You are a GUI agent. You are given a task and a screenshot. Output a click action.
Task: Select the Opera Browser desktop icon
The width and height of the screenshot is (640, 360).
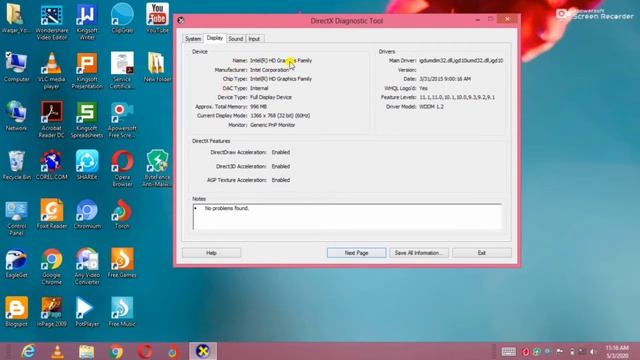[x=122, y=169]
